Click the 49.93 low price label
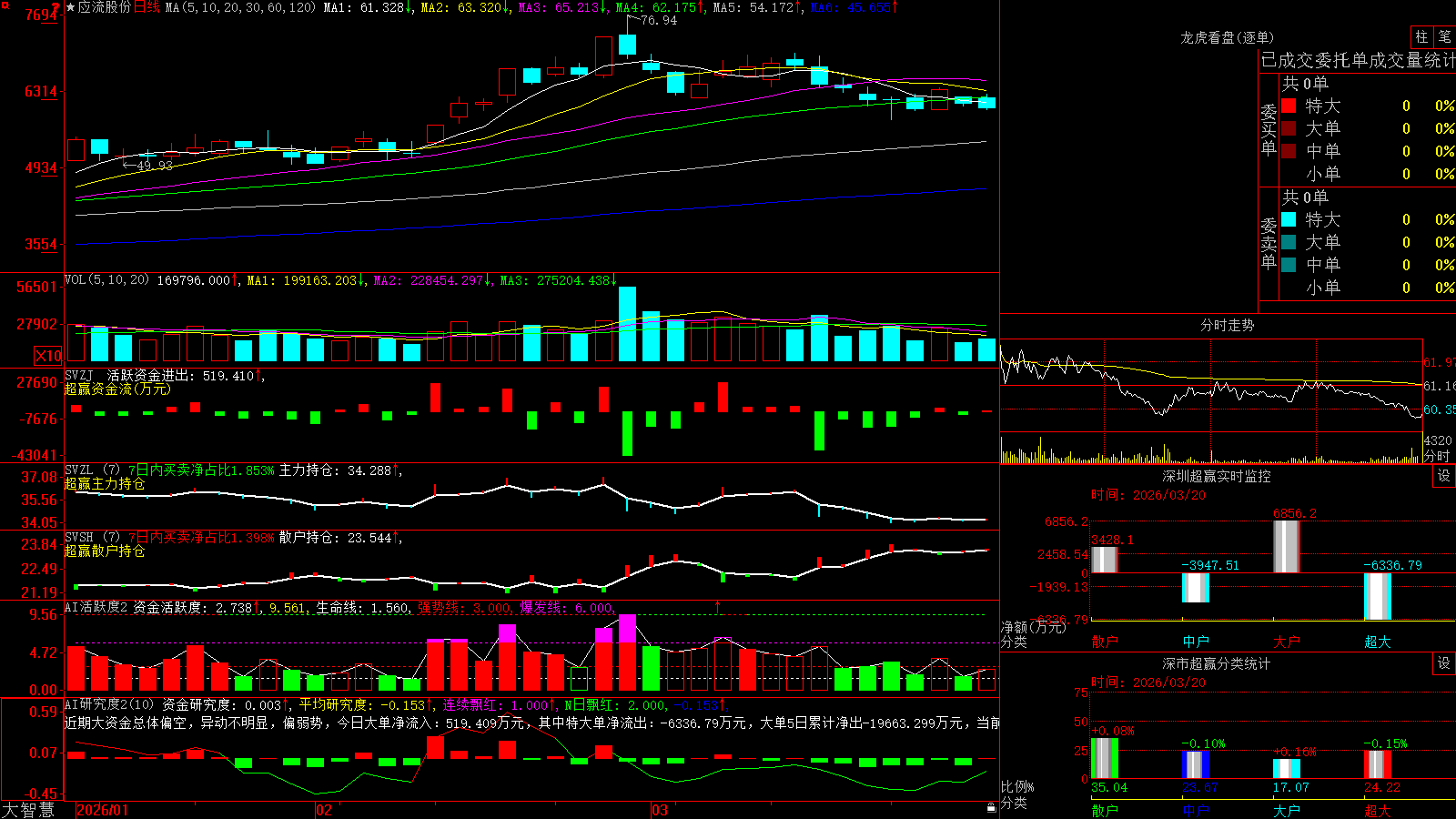This screenshot has width=1456, height=819. [154, 166]
